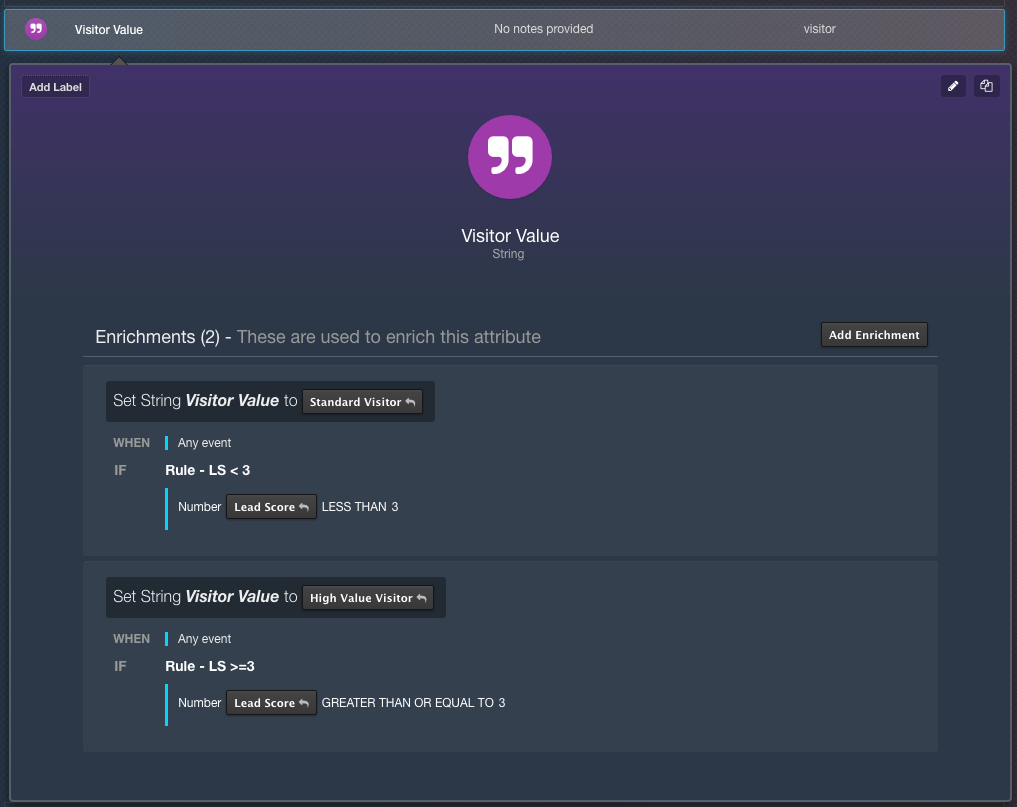The width and height of the screenshot is (1017, 807).
Task: Click Lead Score in the LESS THAN rule
Action: (271, 507)
